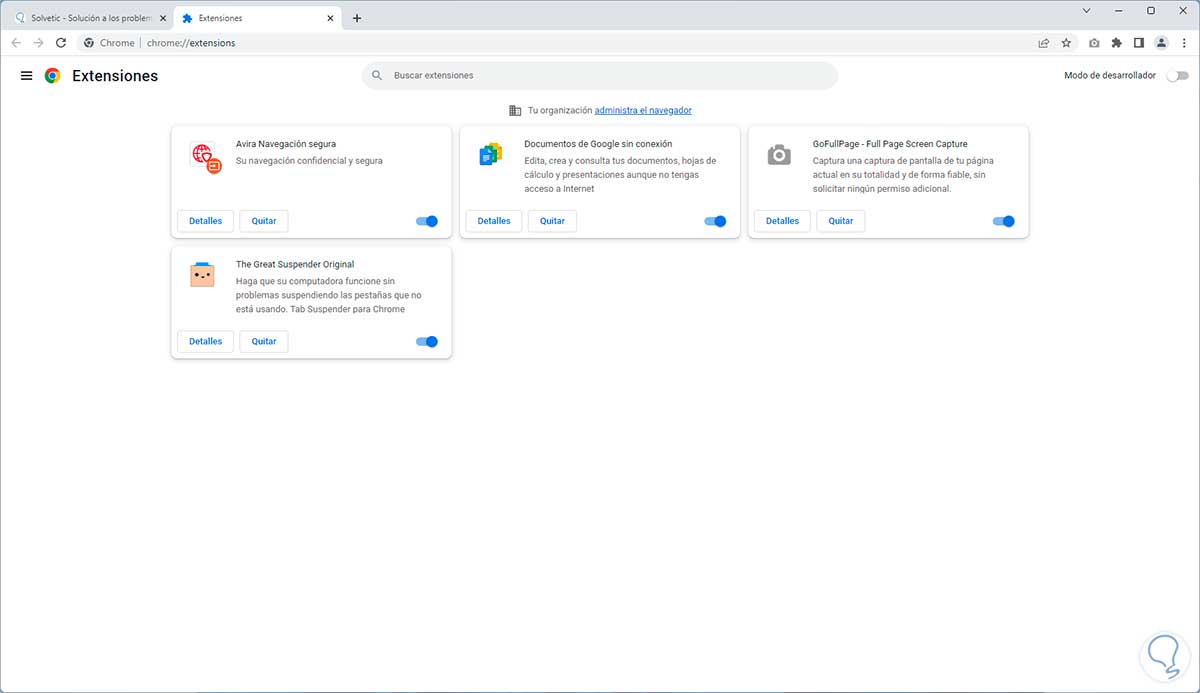Viewport: 1200px width, 693px height.
Task: Bookmark this page with the star icon
Action: [1066, 43]
